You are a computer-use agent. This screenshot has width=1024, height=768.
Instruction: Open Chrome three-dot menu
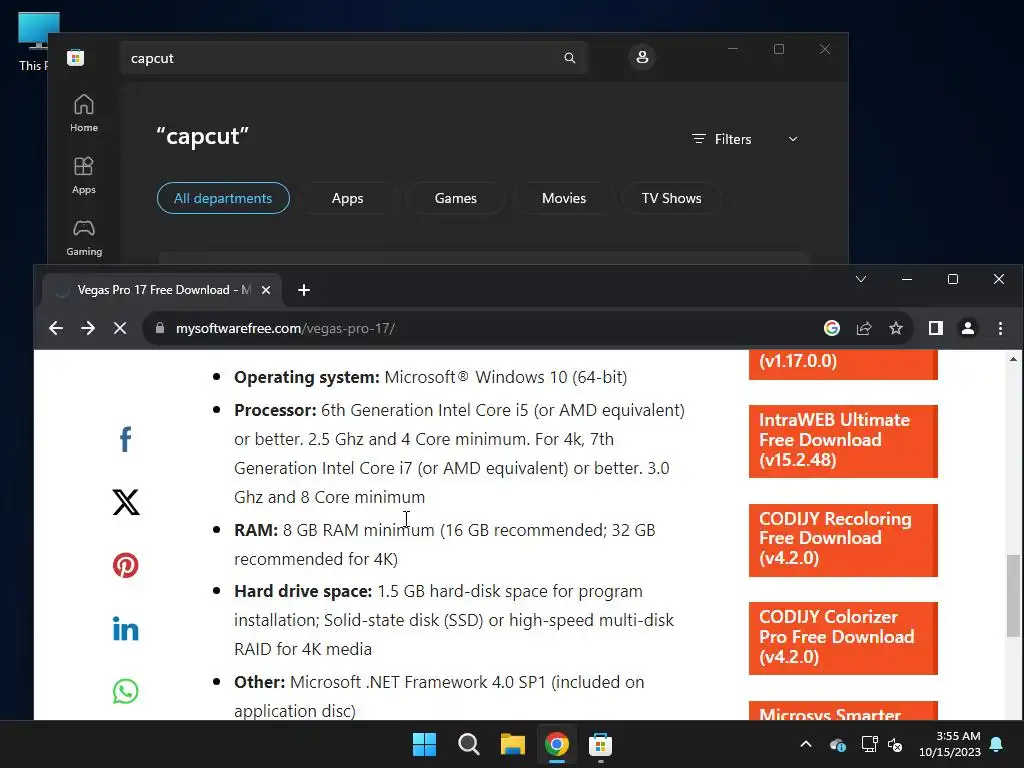pos(1000,328)
